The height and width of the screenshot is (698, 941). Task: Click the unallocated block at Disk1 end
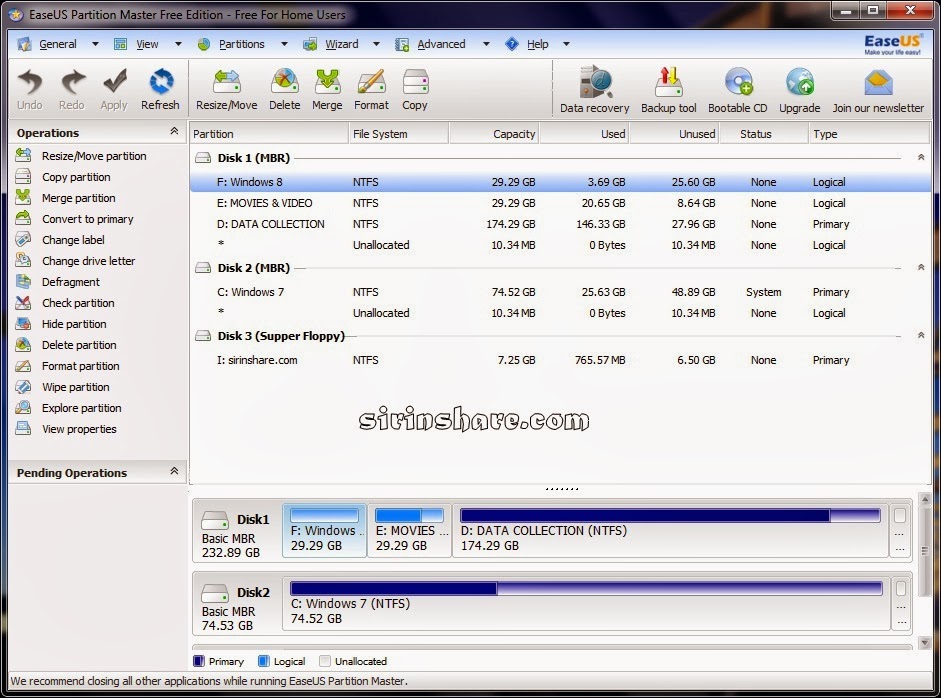pyautogui.click(x=900, y=531)
